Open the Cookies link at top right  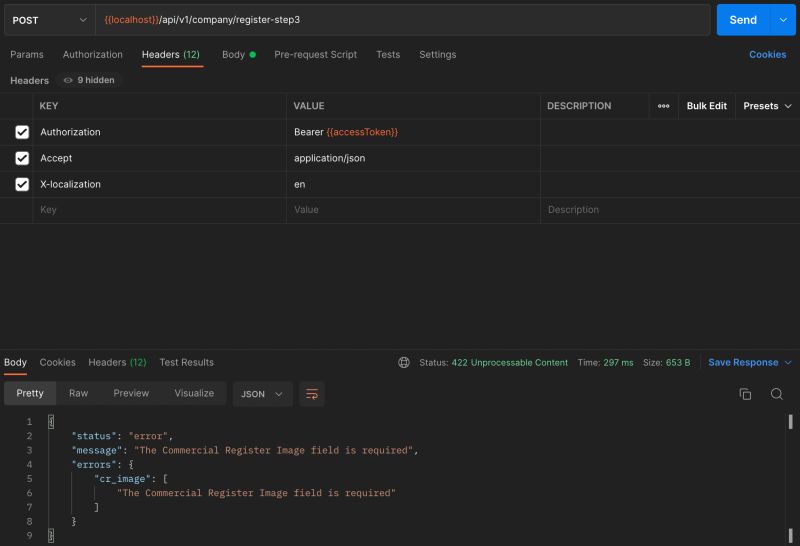click(x=767, y=55)
